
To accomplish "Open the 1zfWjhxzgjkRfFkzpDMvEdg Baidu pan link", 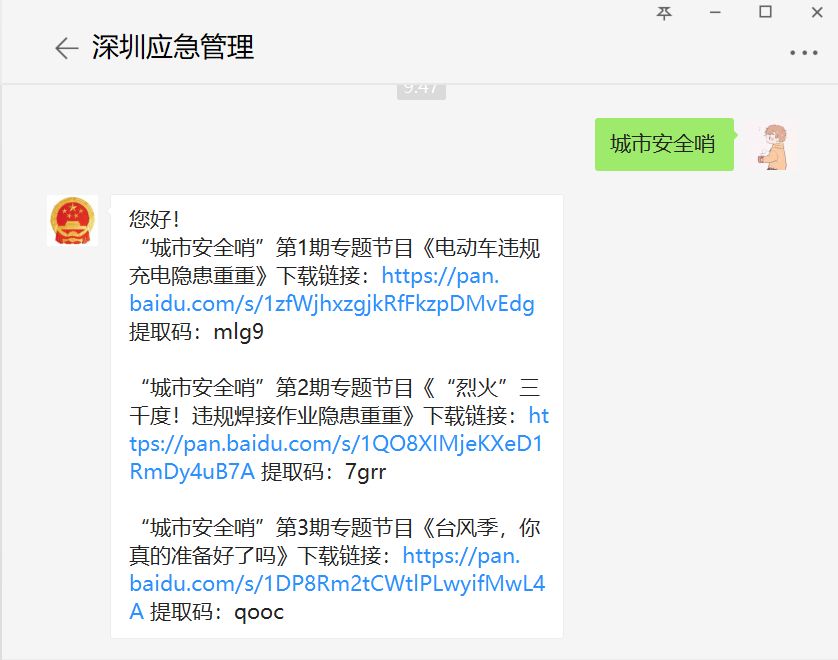I will coord(331,304).
